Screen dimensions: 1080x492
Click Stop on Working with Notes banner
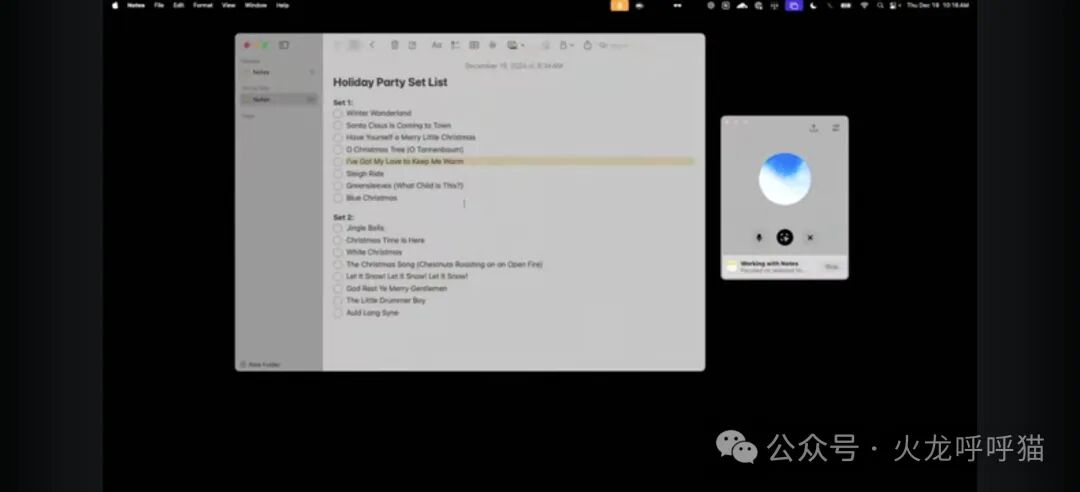click(831, 267)
